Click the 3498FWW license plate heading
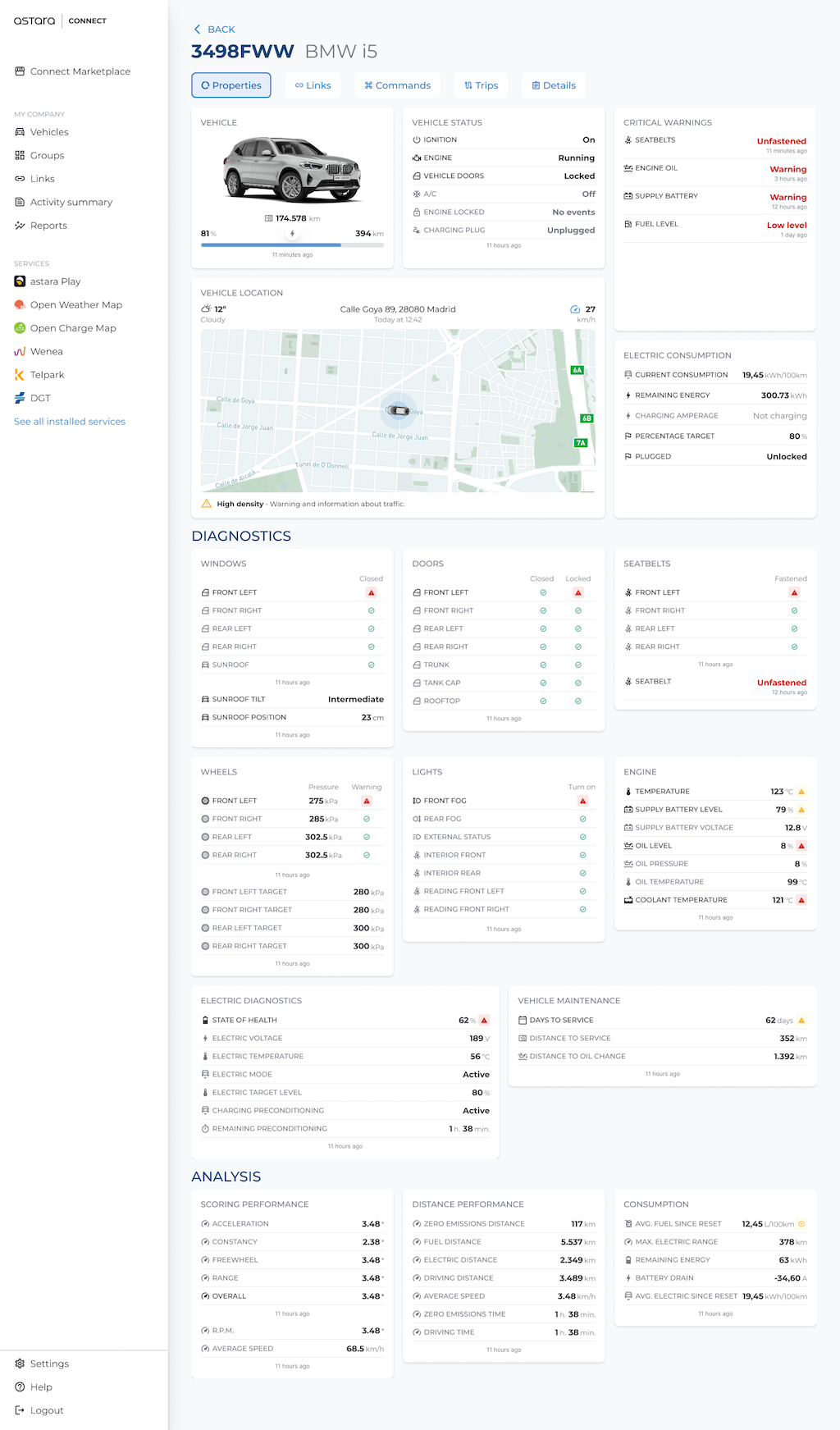This screenshot has height=1430, width=840. point(242,52)
